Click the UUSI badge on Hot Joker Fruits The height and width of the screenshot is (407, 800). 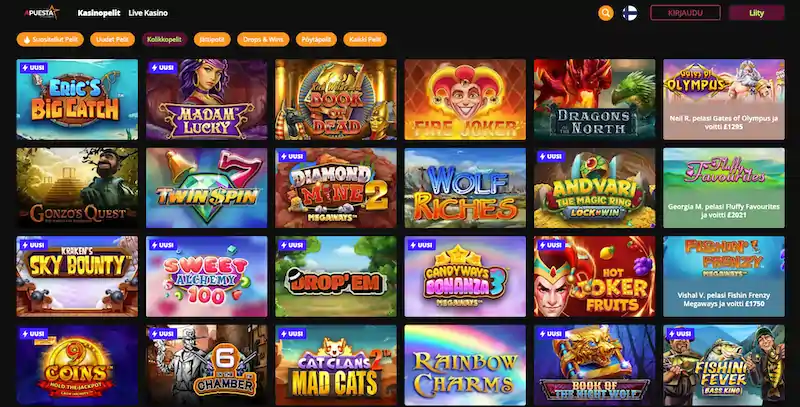click(x=551, y=245)
